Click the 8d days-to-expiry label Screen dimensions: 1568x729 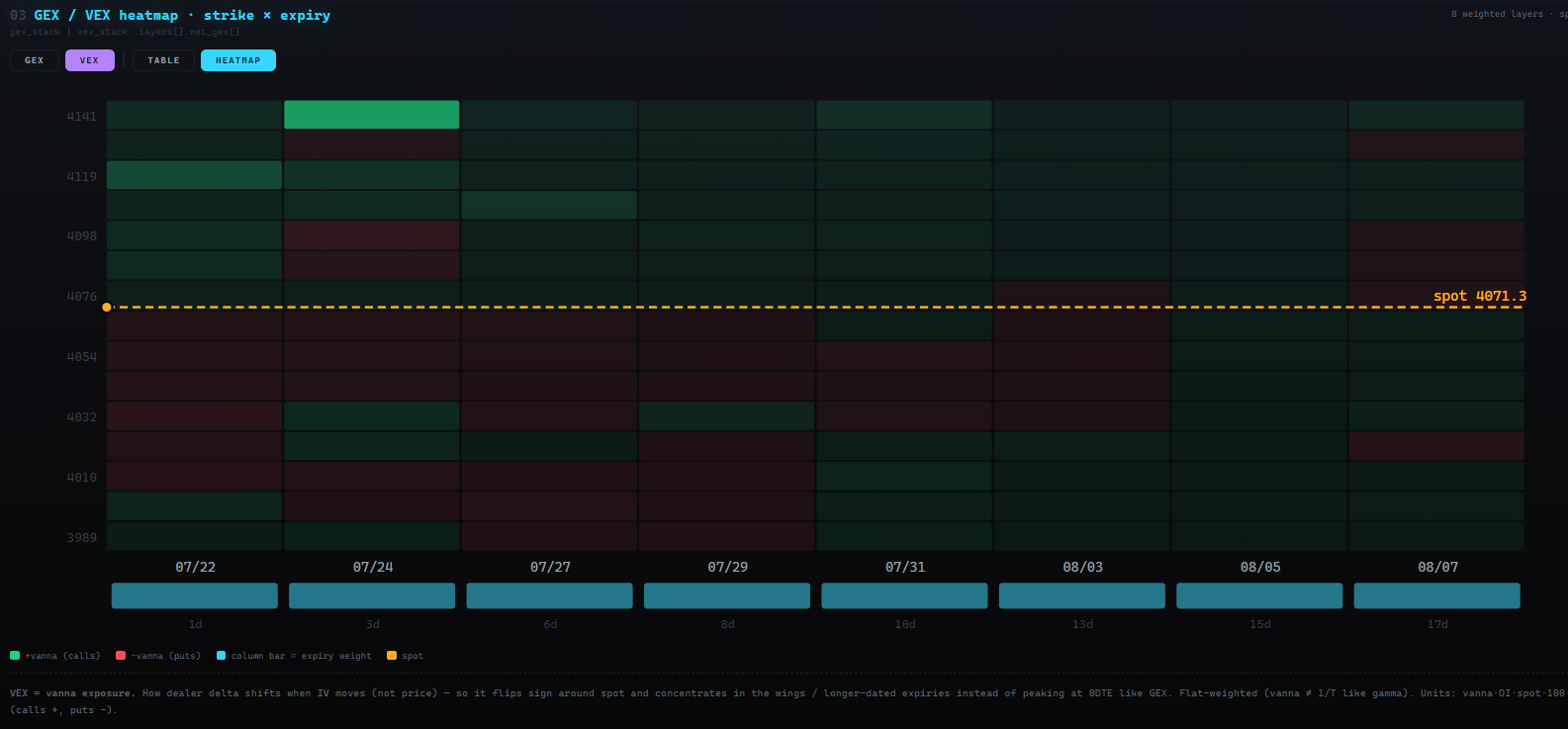[x=728, y=624]
